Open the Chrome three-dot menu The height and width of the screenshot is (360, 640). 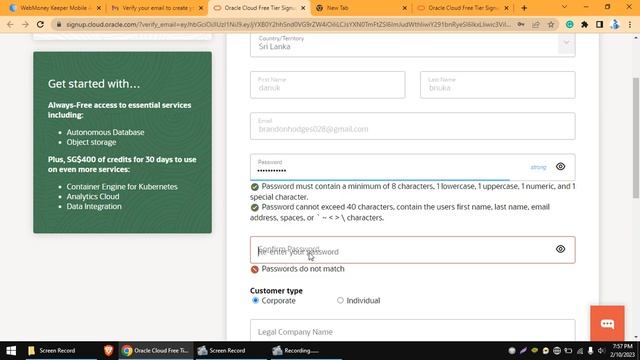click(x=630, y=24)
